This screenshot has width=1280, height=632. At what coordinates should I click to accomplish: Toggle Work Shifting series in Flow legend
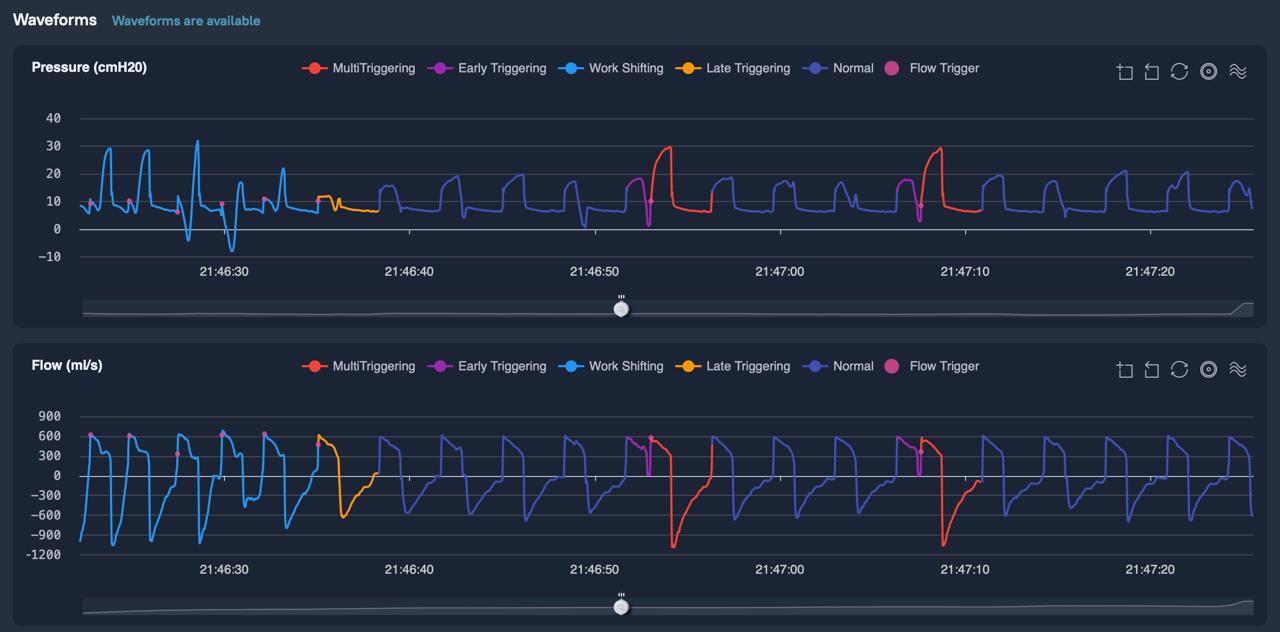point(612,366)
